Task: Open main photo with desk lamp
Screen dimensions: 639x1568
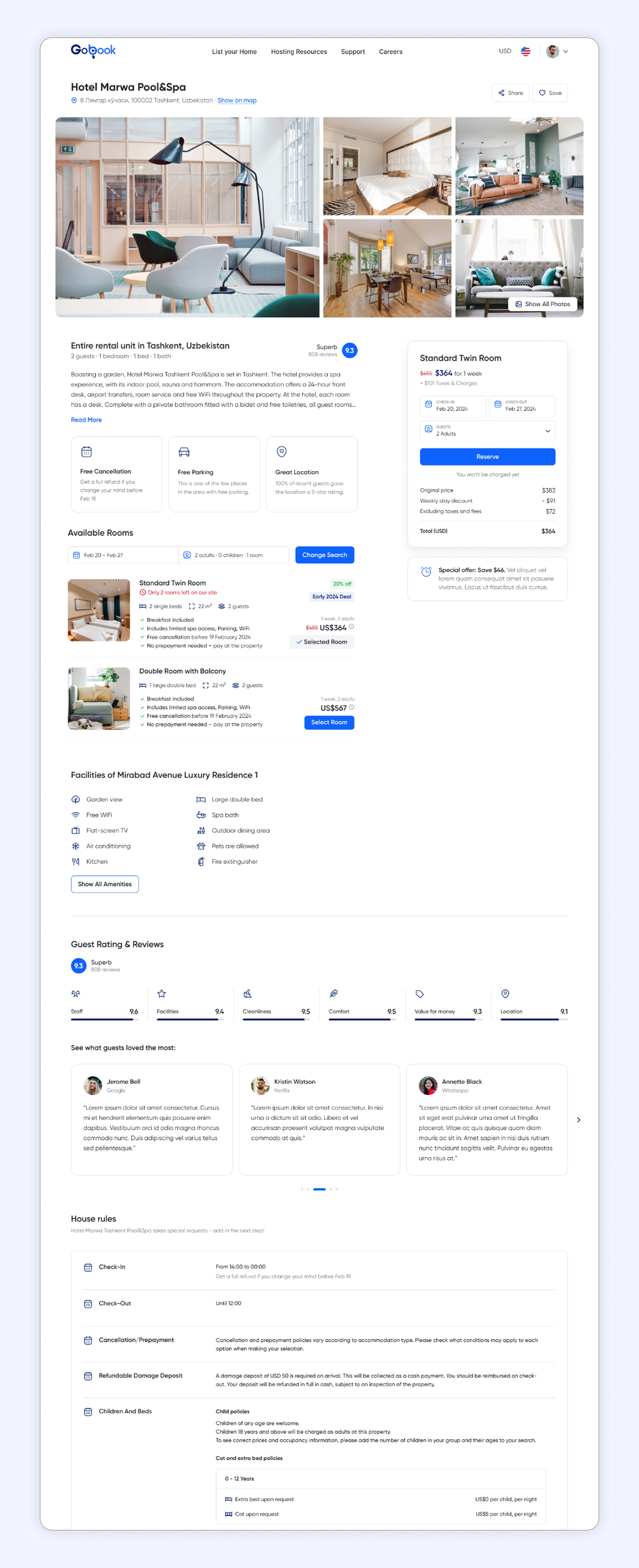Action: (187, 217)
